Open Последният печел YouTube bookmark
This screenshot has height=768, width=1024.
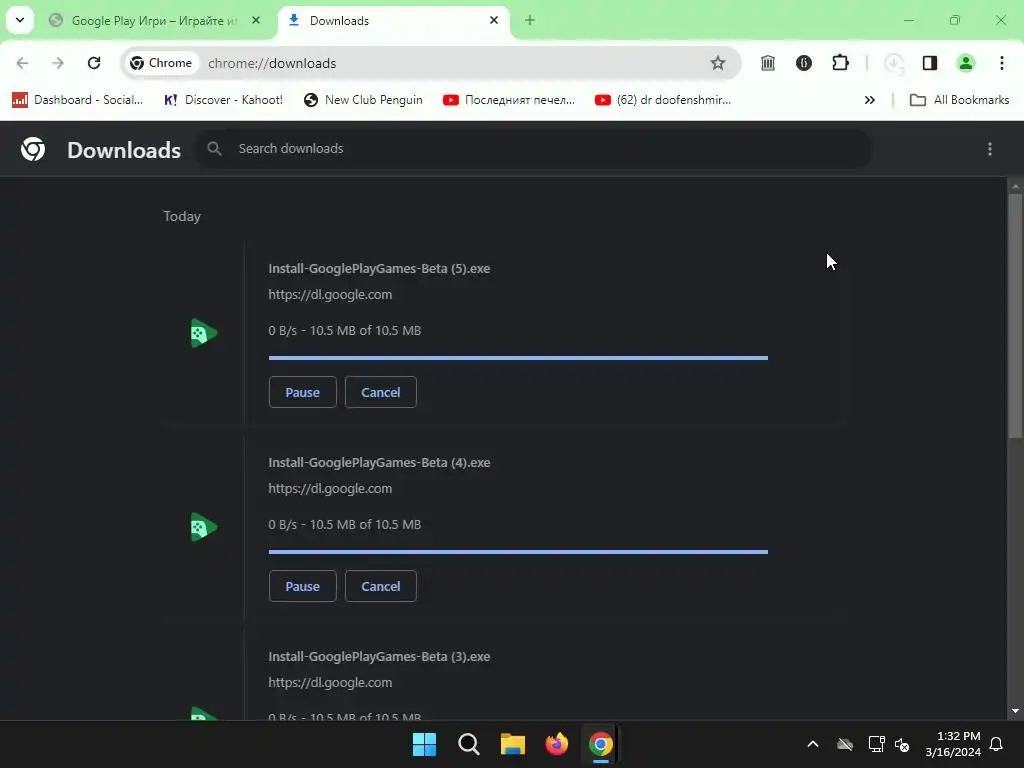pos(509,100)
